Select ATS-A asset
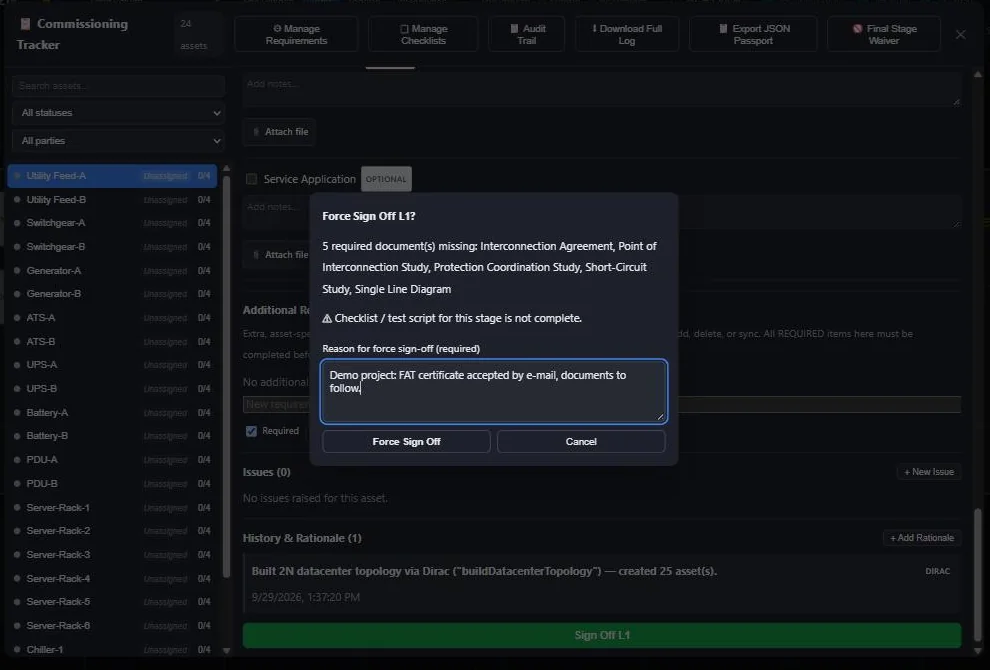 112,318
